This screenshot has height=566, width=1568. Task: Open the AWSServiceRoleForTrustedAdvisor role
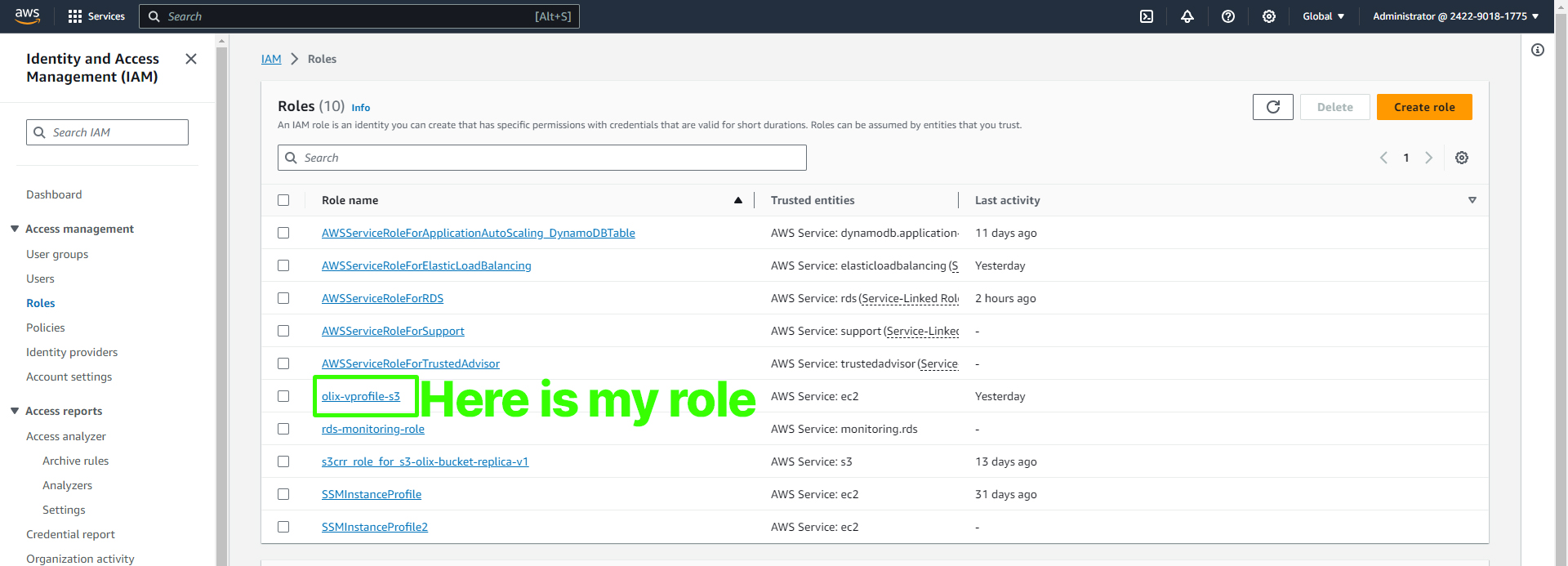(x=411, y=363)
